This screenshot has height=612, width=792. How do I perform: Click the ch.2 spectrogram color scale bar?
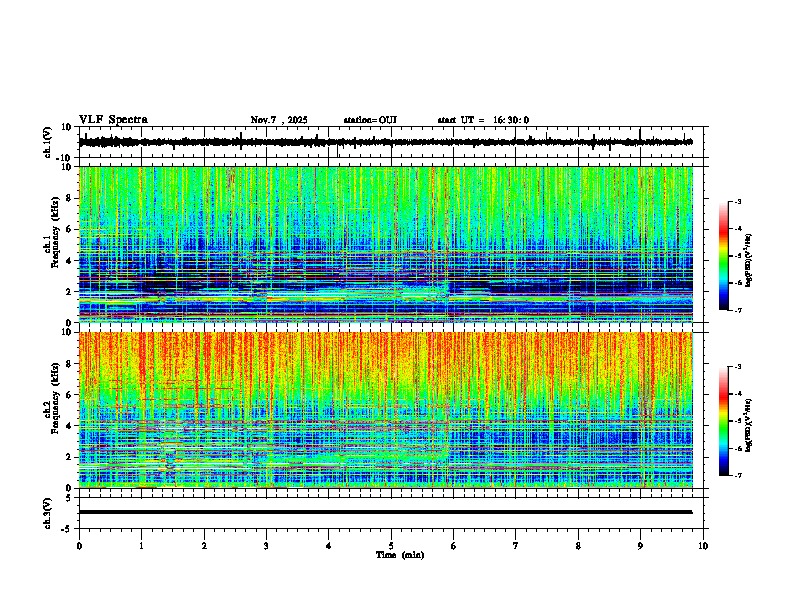724,421
